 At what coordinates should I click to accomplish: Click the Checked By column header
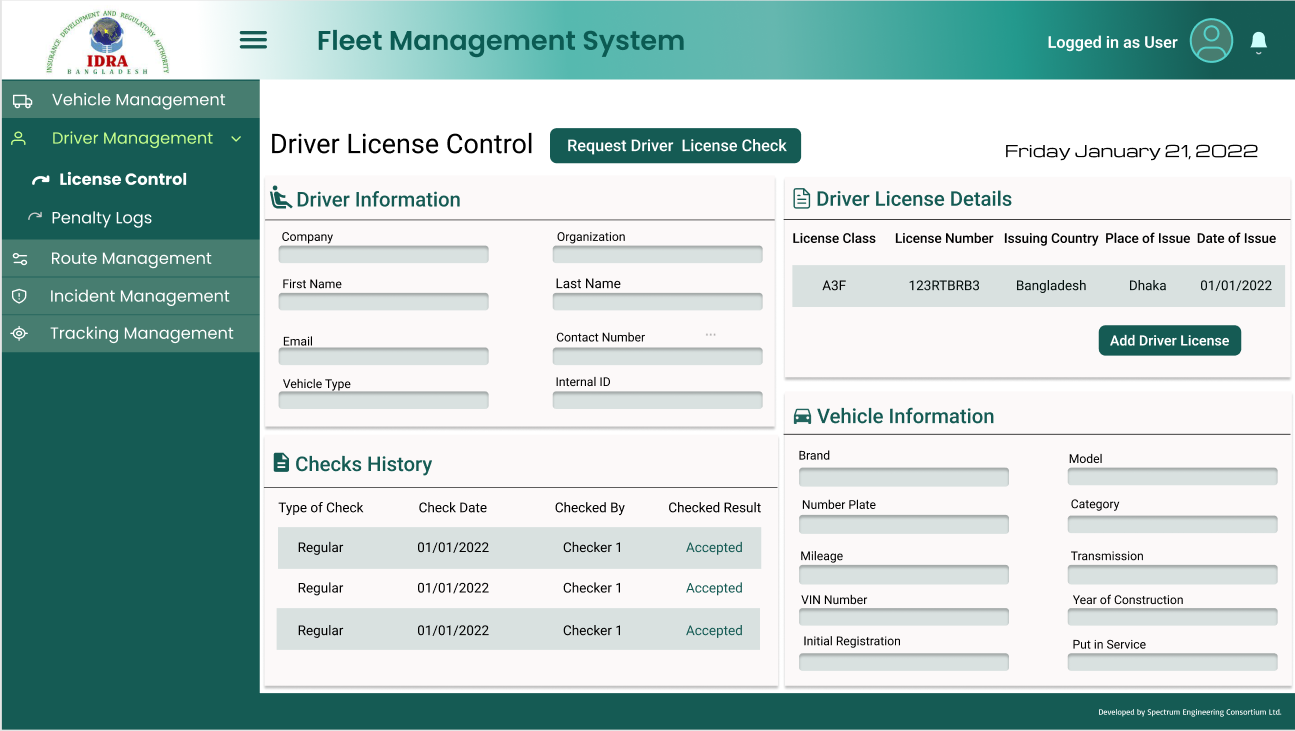coord(590,508)
